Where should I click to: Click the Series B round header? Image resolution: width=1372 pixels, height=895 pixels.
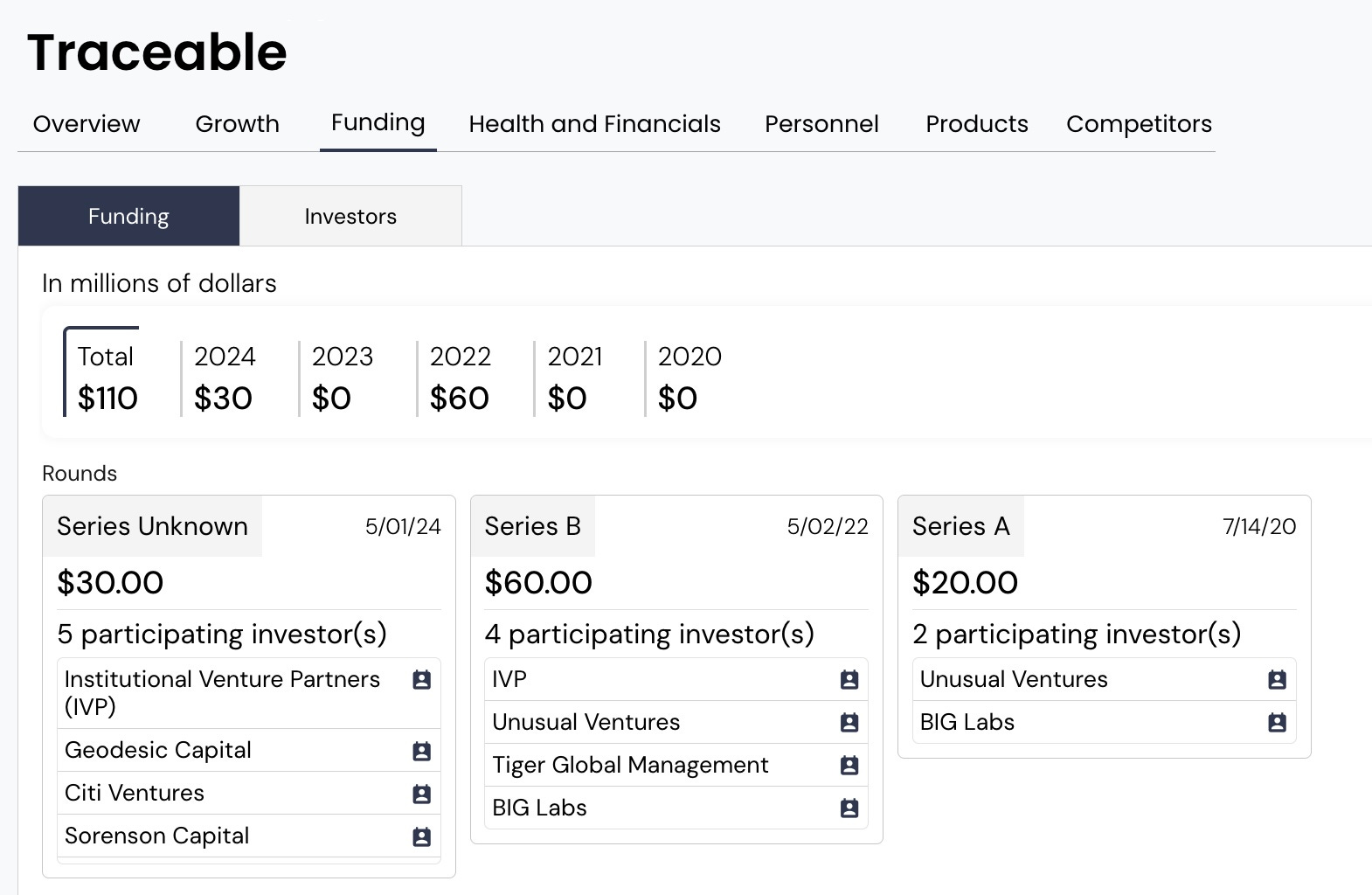click(533, 526)
